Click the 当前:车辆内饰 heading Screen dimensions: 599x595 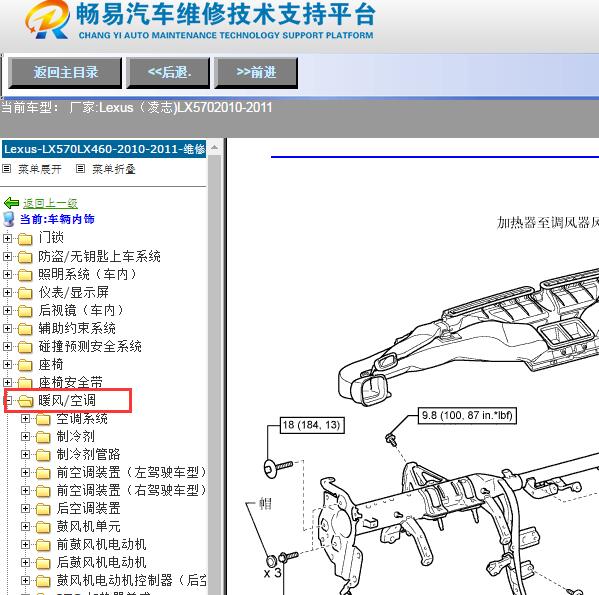(57, 219)
